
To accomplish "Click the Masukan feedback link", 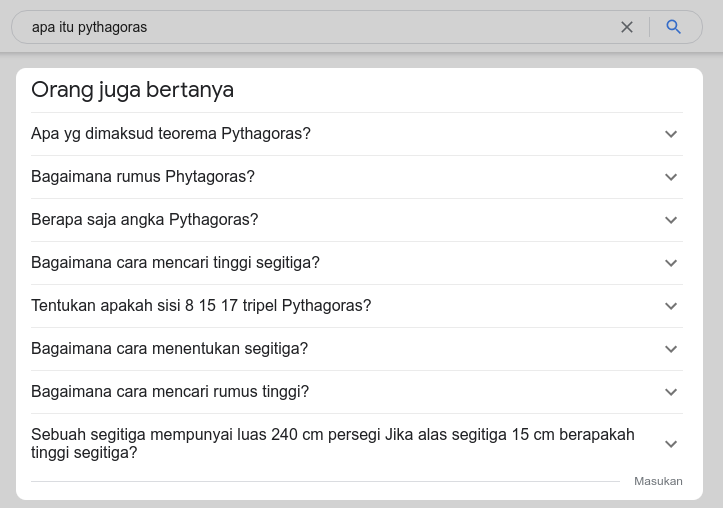I will pos(658,481).
